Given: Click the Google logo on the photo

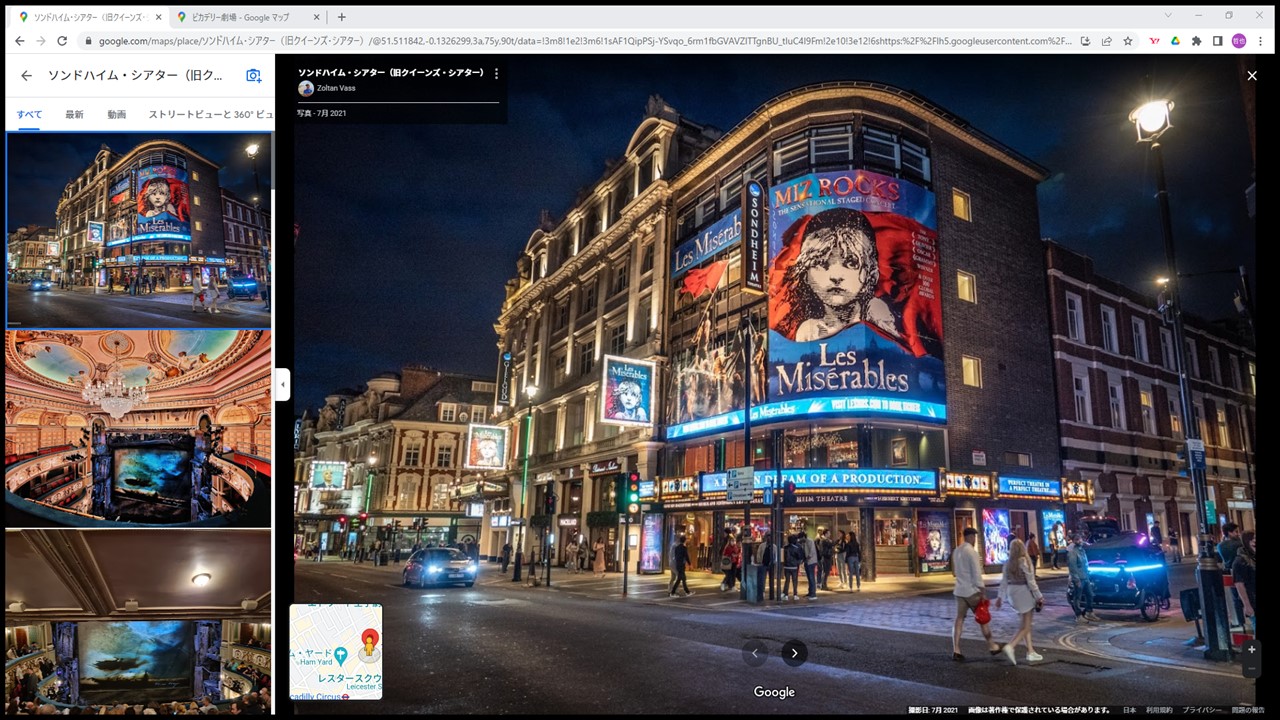Looking at the screenshot, I should tap(774, 692).
